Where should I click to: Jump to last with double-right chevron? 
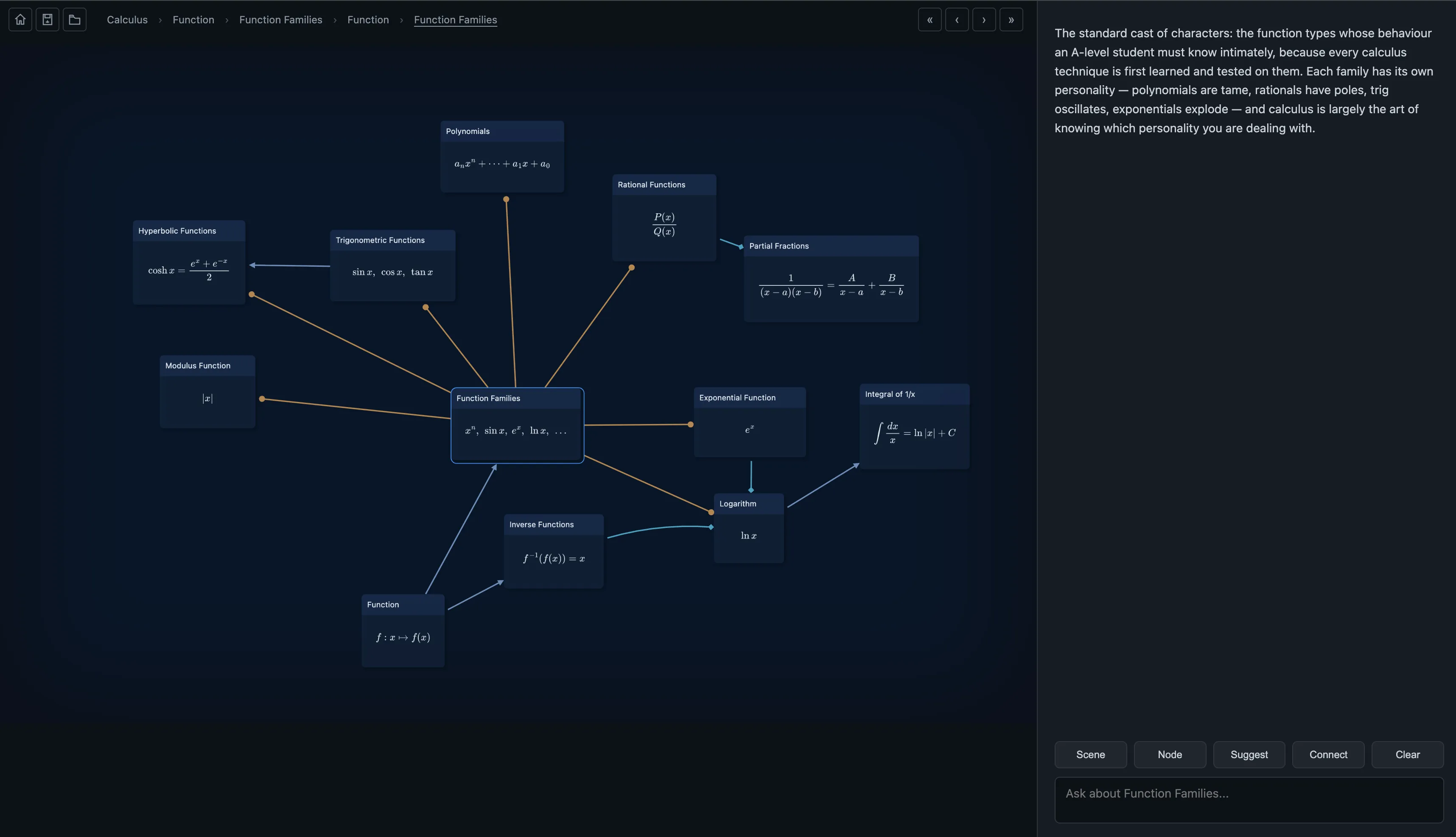[x=1011, y=20]
